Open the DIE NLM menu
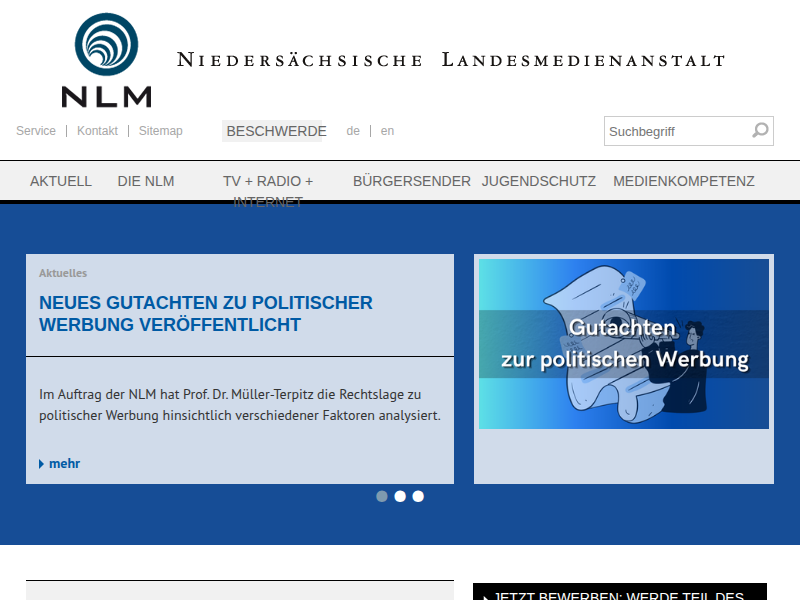The height and width of the screenshot is (600, 800). 146,181
